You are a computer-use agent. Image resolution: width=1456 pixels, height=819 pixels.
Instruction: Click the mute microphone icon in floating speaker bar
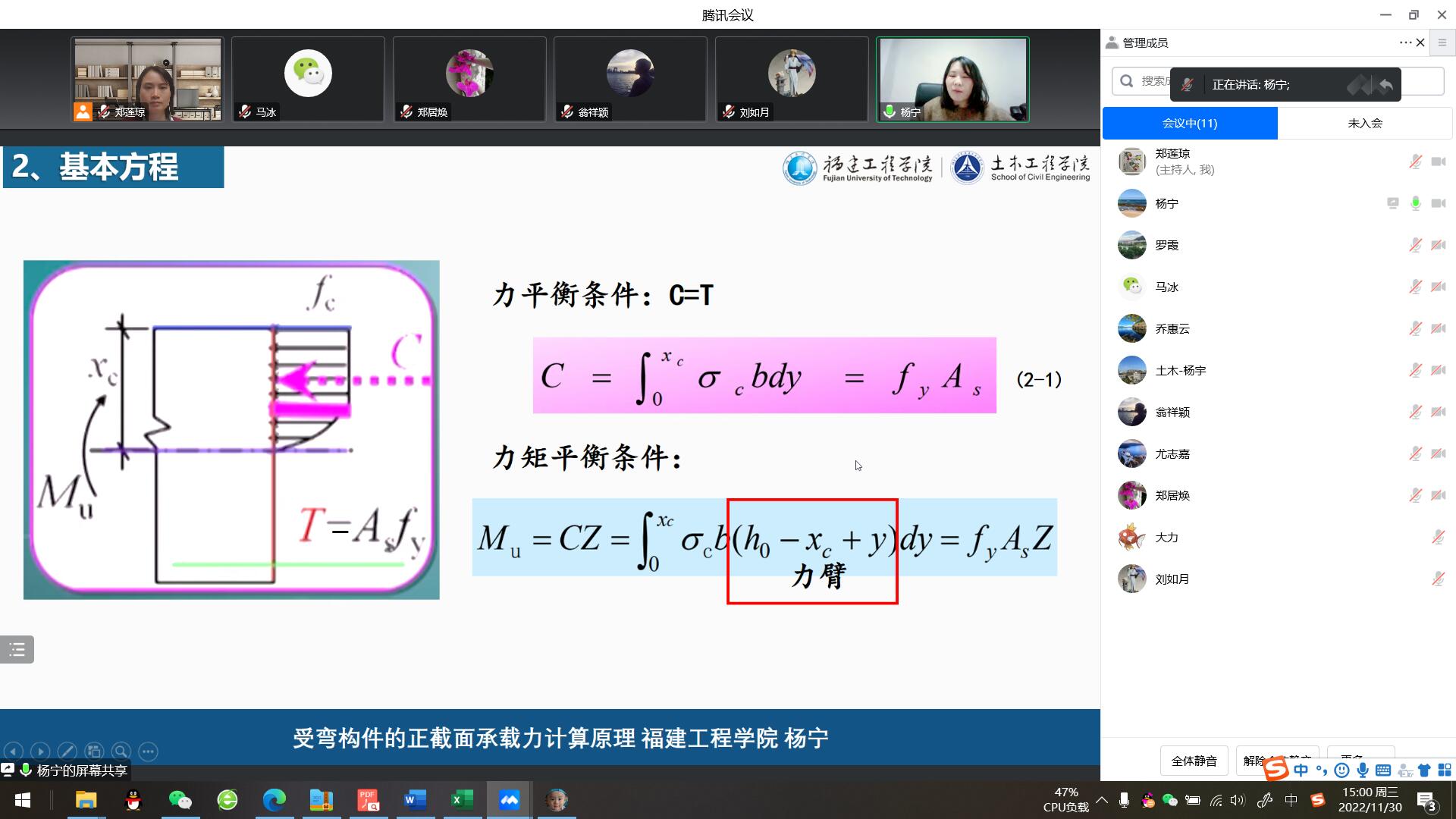coord(1188,85)
